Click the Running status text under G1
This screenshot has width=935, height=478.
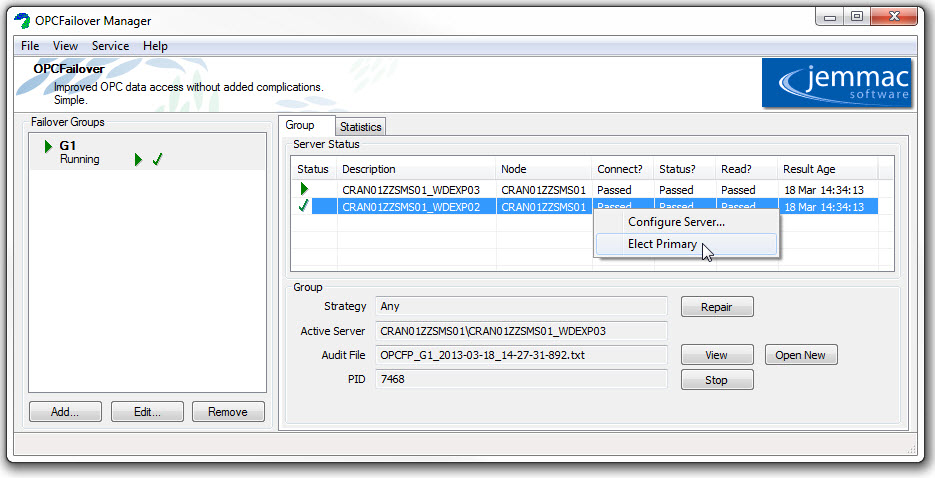point(79,160)
